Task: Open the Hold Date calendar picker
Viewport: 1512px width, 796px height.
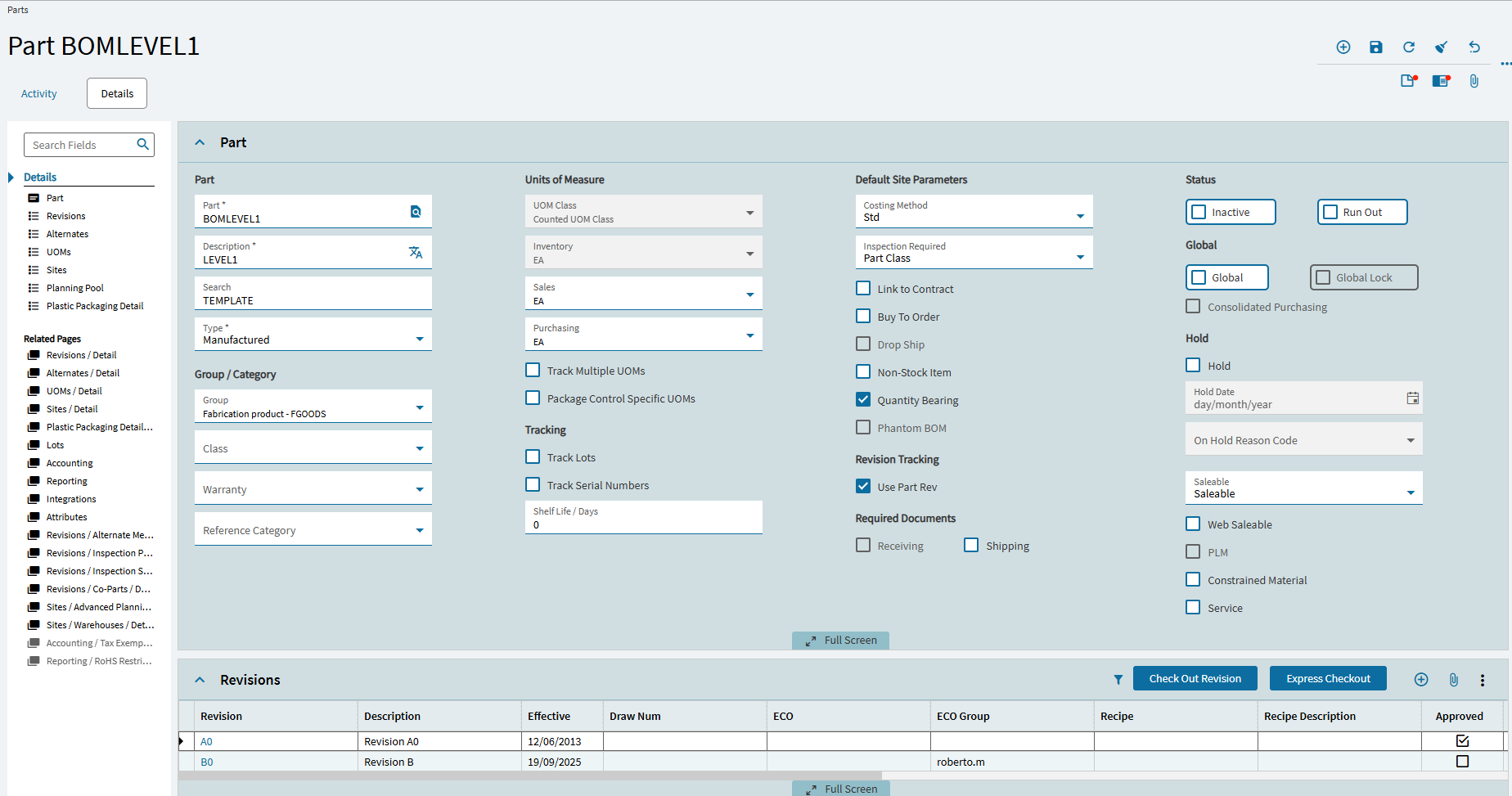Action: [x=1412, y=398]
